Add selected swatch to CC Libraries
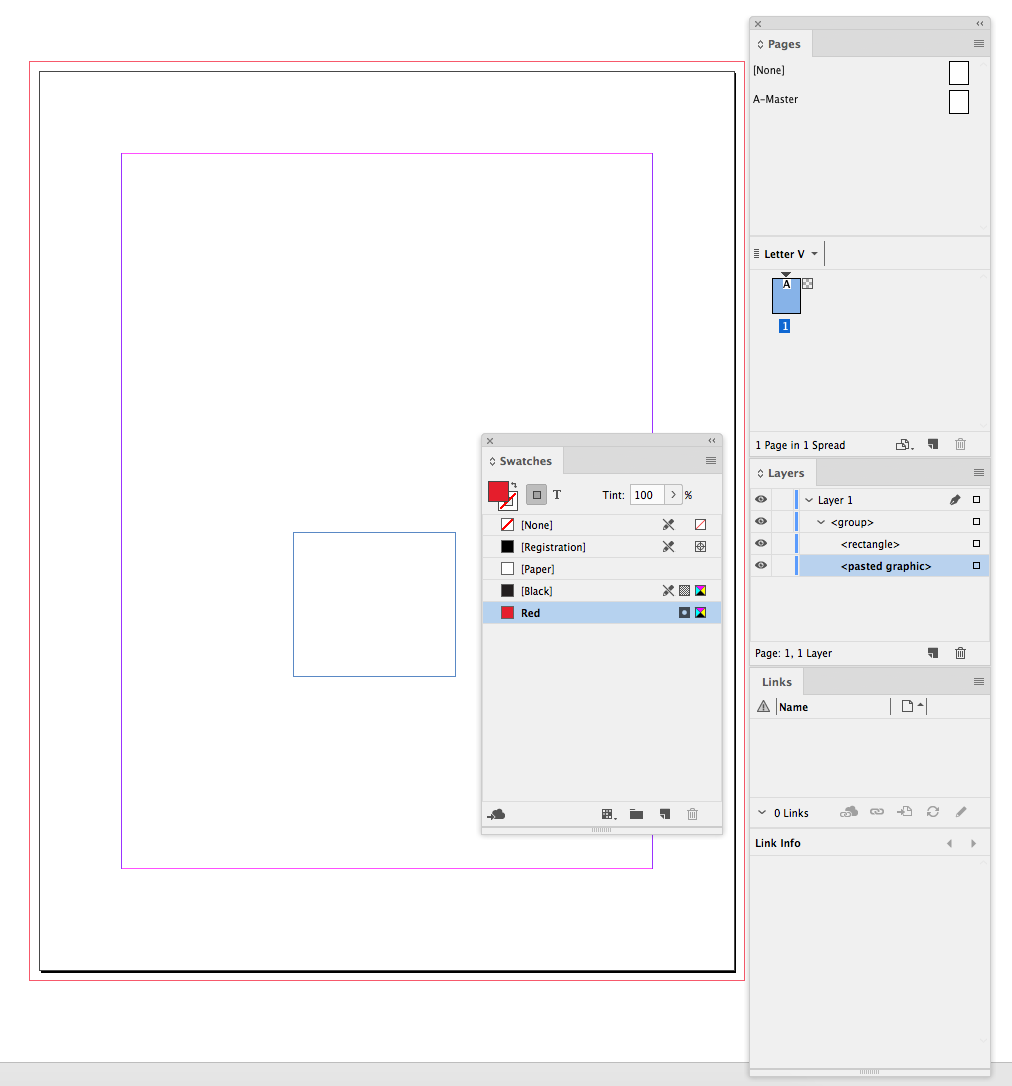 [497, 814]
